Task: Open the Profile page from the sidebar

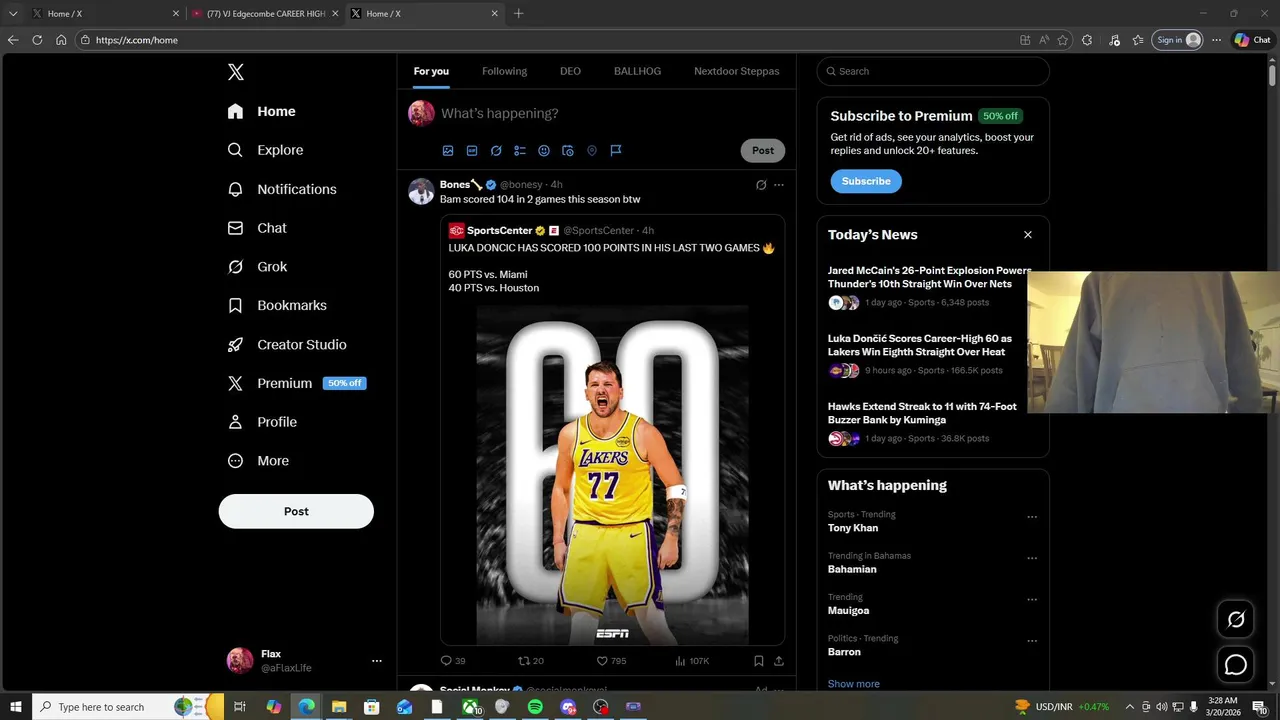Action: click(262, 422)
